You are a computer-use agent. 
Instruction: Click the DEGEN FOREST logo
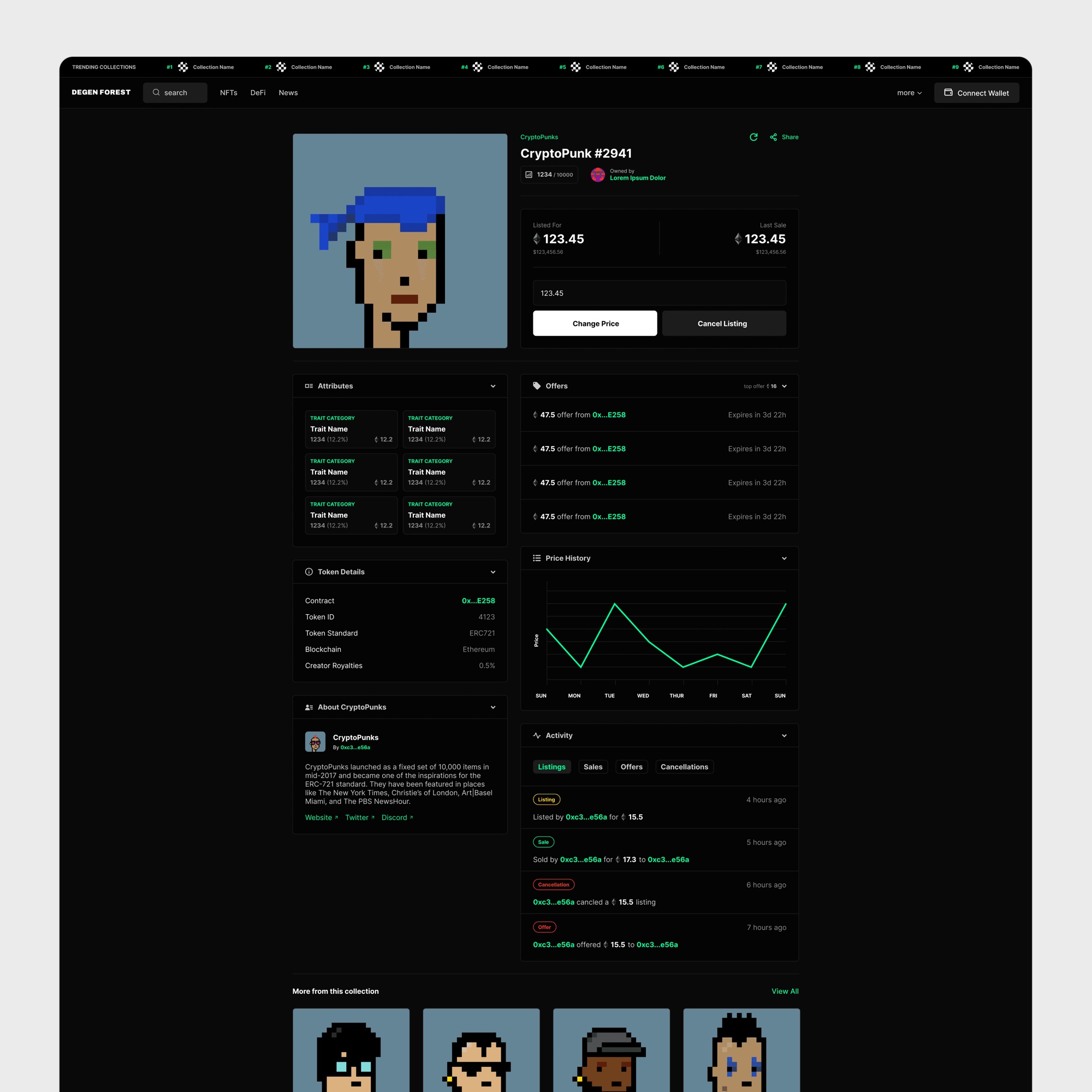pyautogui.click(x=101, y=92)
